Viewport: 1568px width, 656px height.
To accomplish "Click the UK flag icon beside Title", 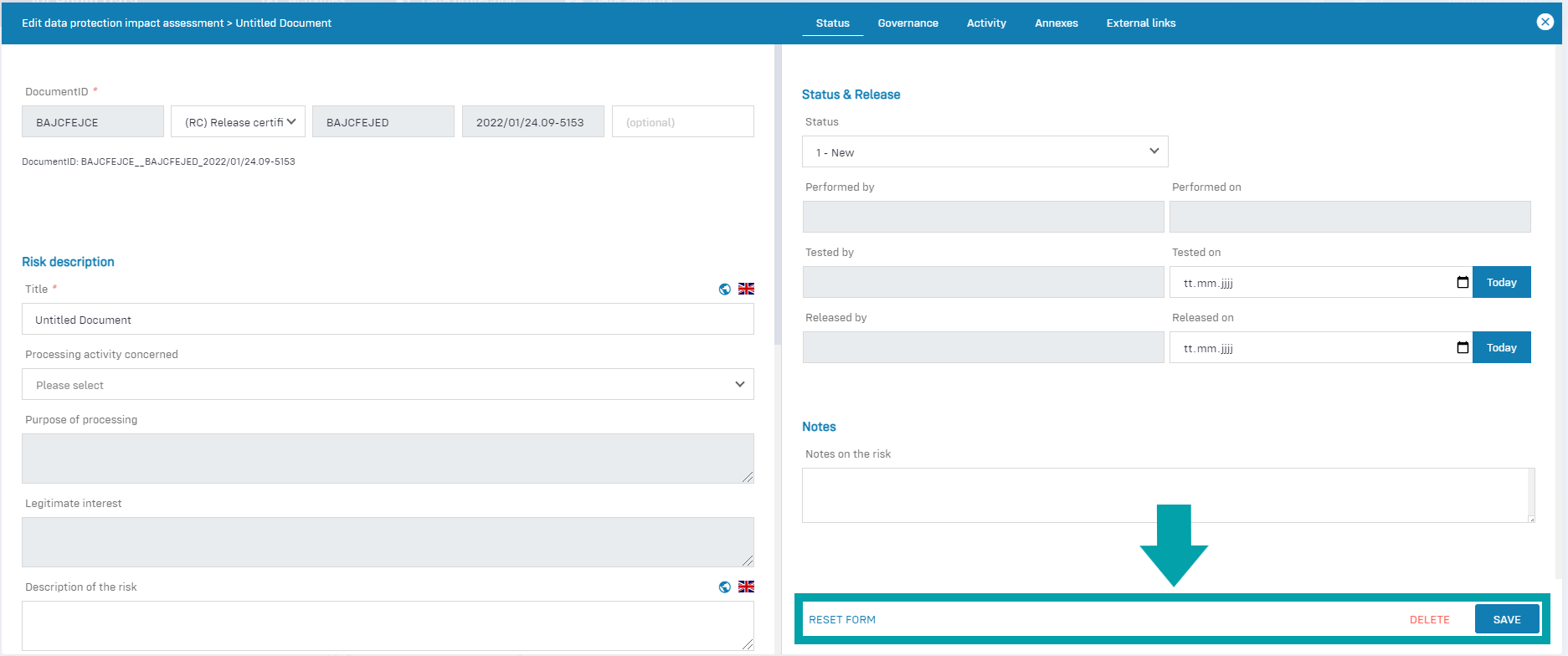I will click(746, 289).
